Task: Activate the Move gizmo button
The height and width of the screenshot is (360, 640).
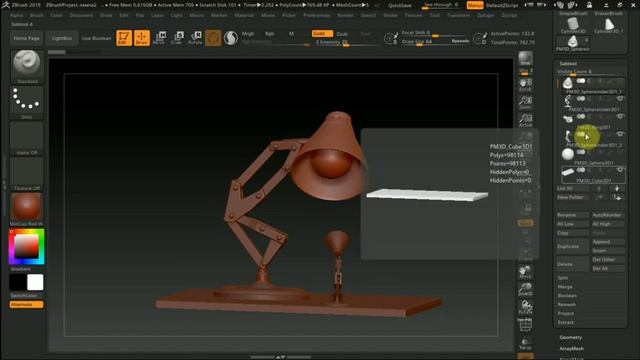Action: [159, 38]
